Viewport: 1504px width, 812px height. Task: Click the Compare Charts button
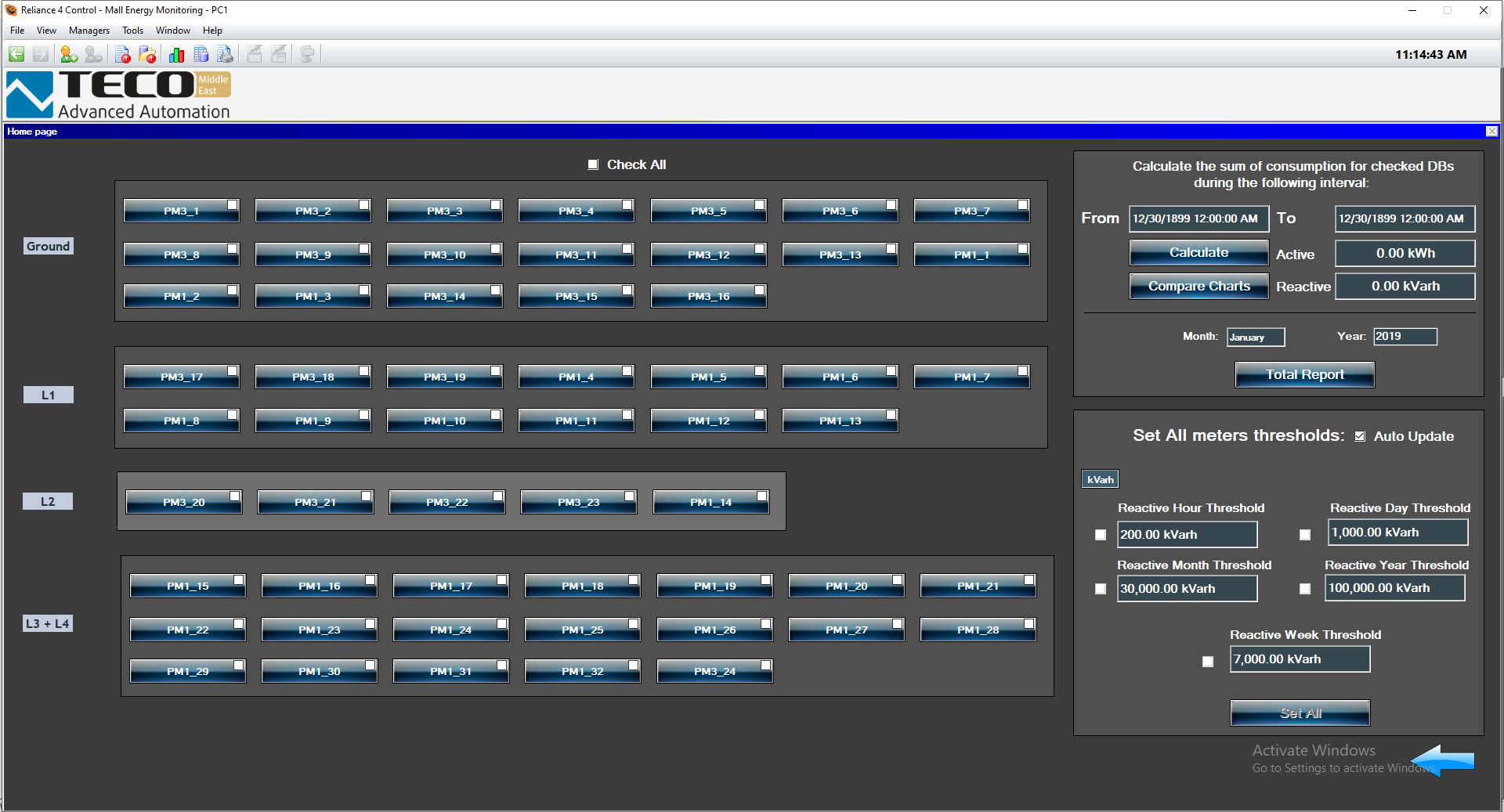[1198, 286]
